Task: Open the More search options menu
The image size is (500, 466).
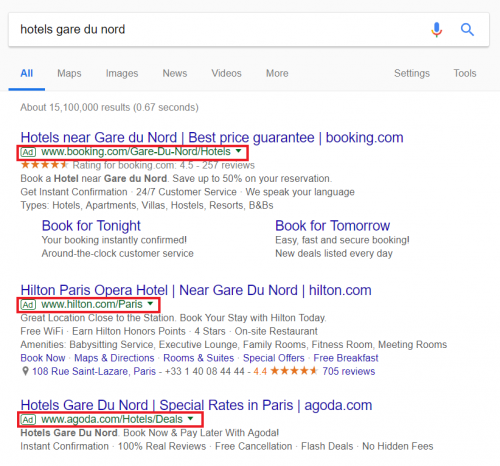Action: click(277, 73)
